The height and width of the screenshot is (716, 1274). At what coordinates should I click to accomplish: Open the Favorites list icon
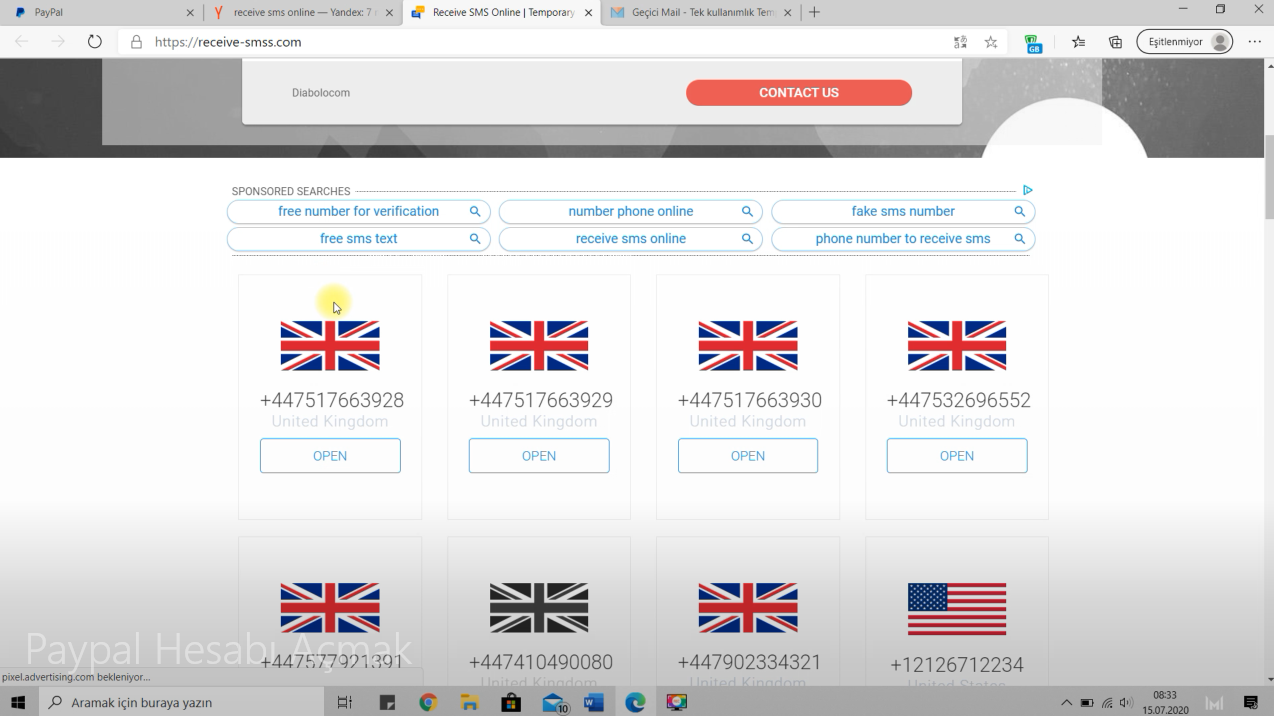click(1078, 42)
